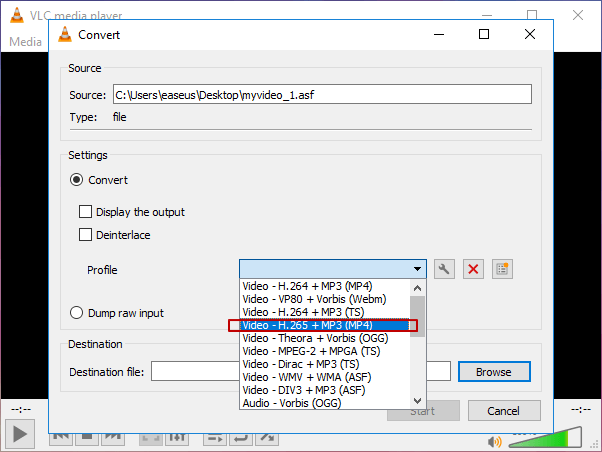Enable Display the output checkbox
This screenshot has height=452, width=602.
(x=86, y=212)
